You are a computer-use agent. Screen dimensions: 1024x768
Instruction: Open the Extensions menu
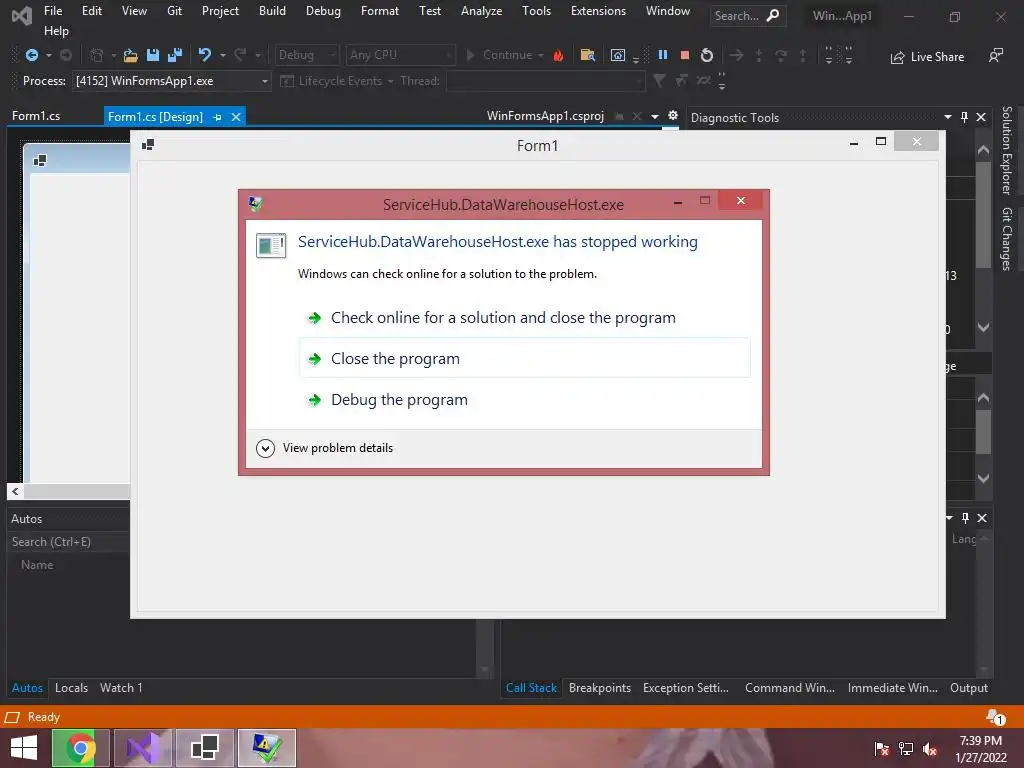click(x=598, y=11)
